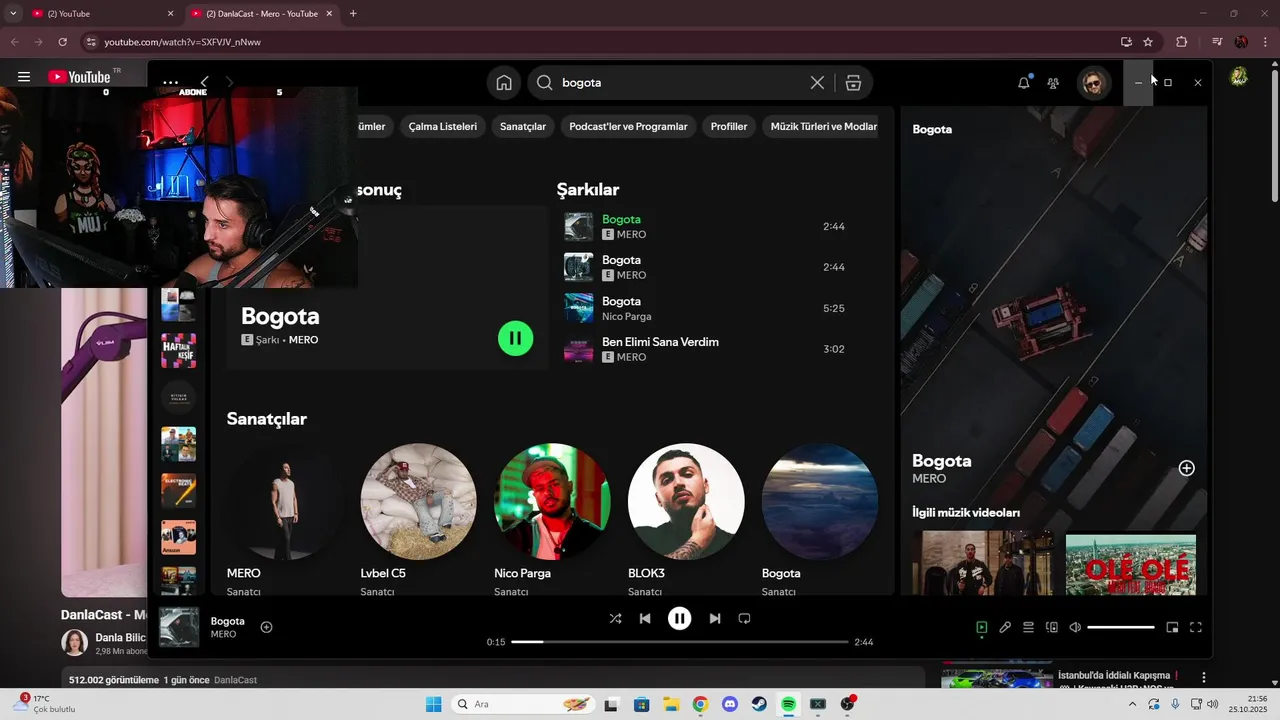Open the MERO artist card

tap(284, 520)
